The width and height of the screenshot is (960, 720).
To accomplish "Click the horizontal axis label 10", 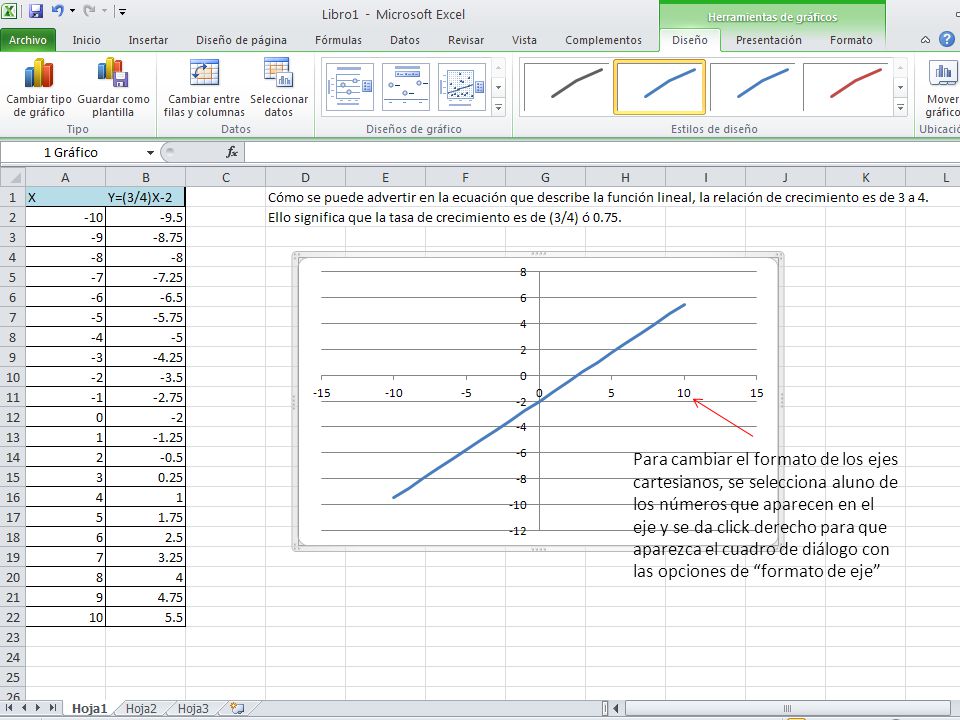I will pyautogui.click(x=684, y=393).
